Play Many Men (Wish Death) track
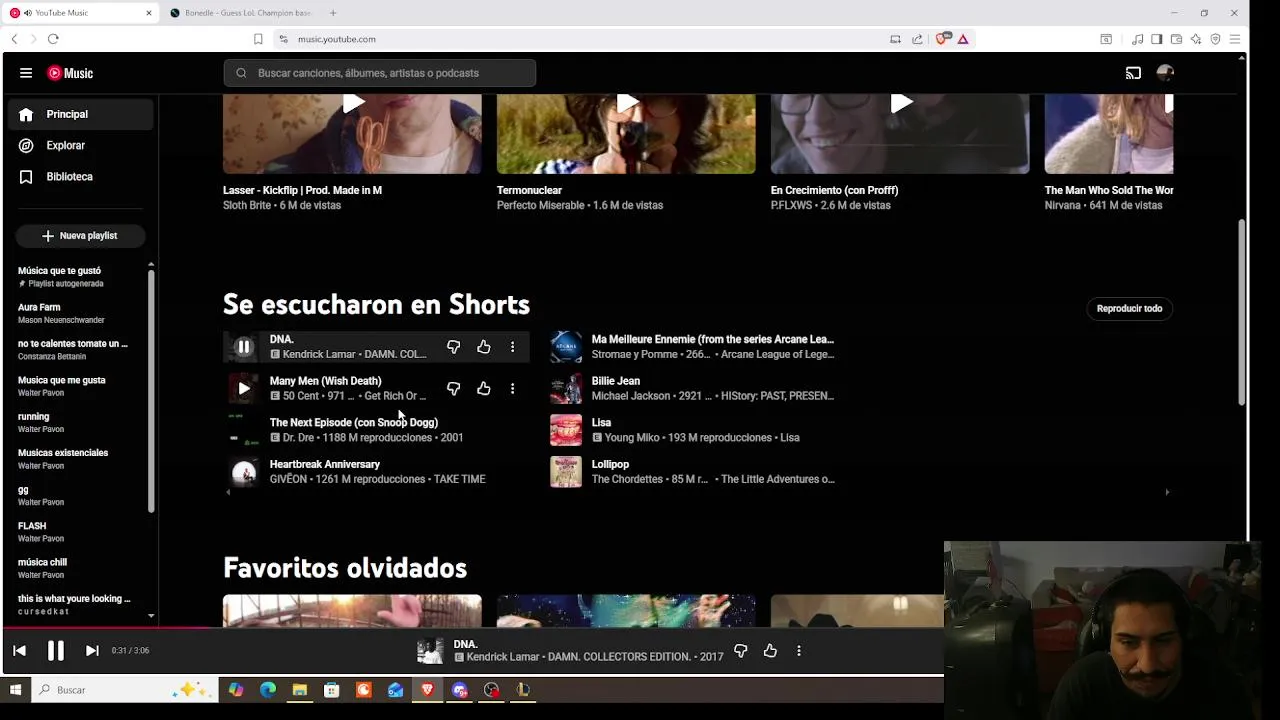Viewport: 1280px width, 720px height. (x=244, y=388)
